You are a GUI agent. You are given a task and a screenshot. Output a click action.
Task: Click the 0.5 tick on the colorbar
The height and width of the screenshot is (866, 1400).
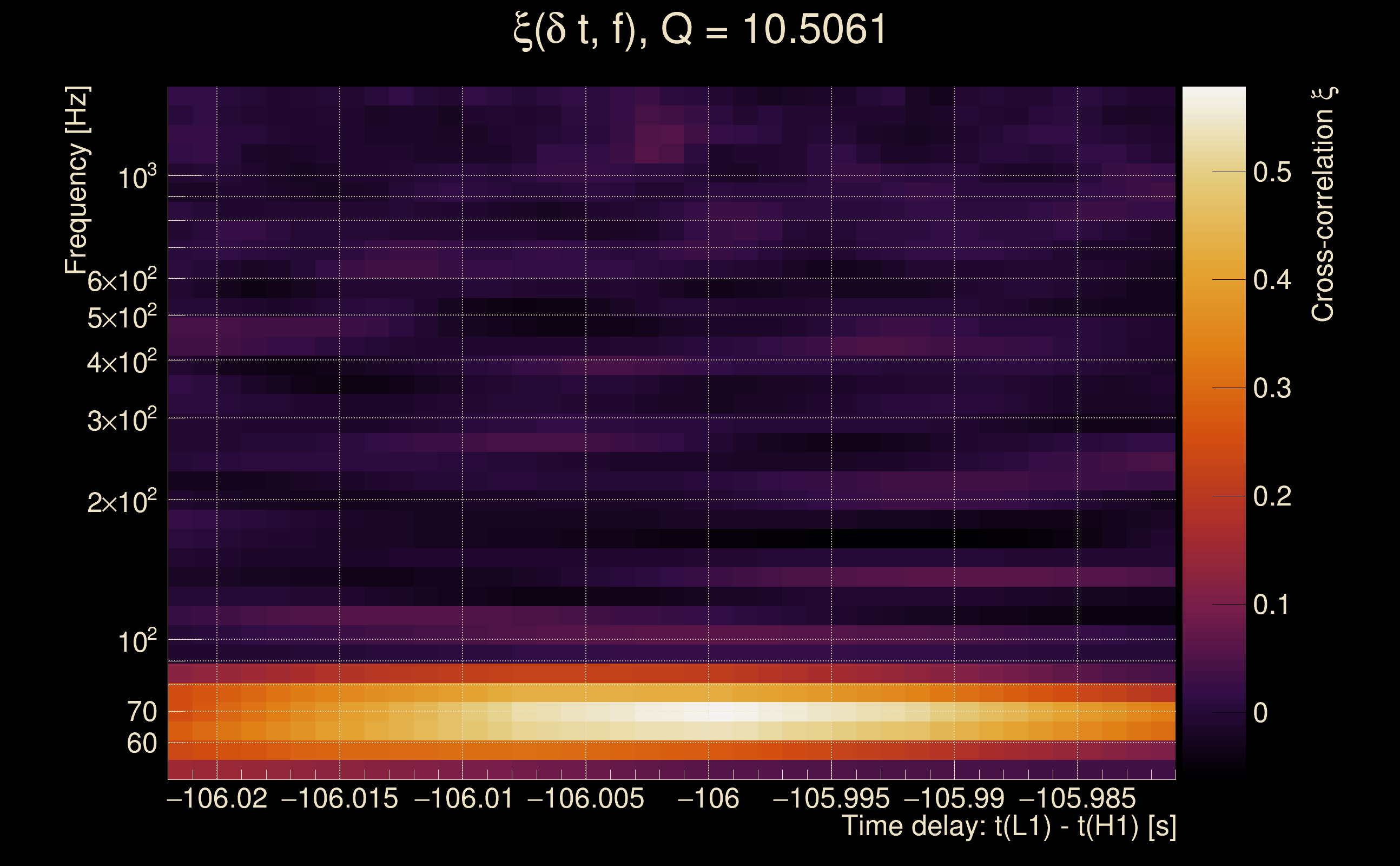coord(1272,172)
